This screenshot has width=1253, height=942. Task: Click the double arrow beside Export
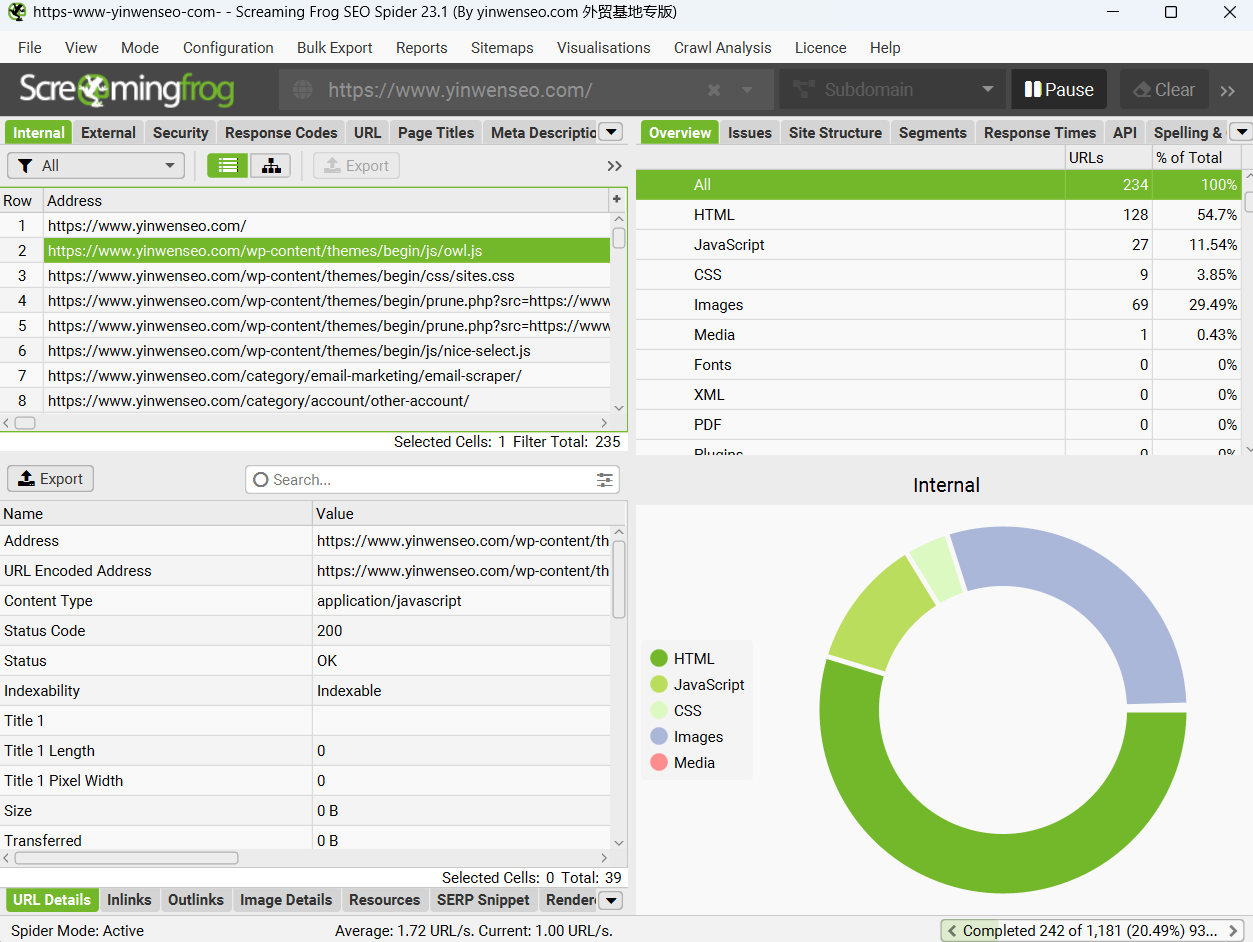click(x=614, y=166)
